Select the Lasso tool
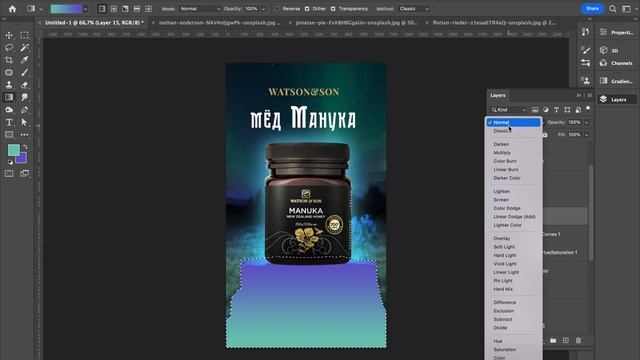The image size is (640, 360). coord(9,48)
